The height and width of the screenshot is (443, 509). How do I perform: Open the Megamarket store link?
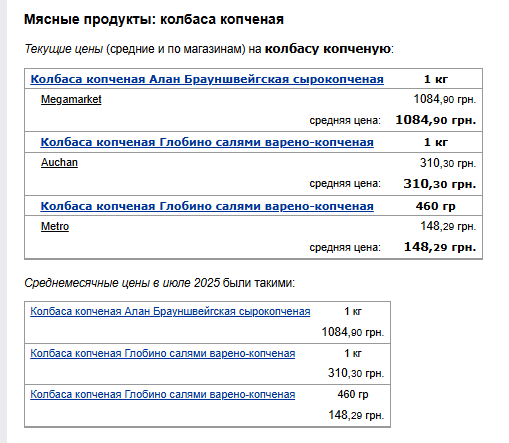(x=71, y=99)
